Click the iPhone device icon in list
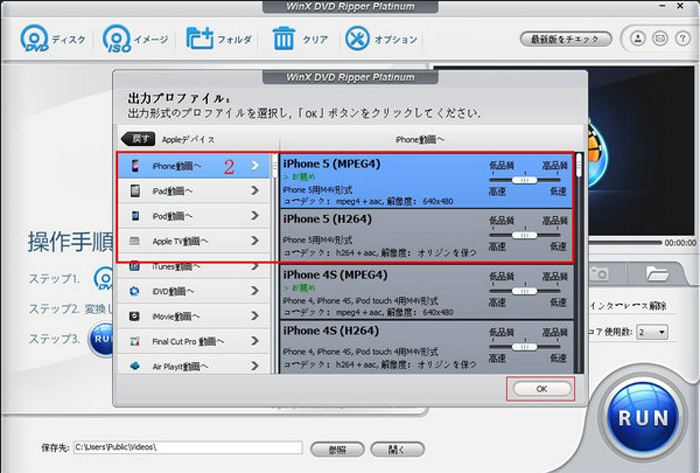Screen dimensions: 700x473 (135, 166)
